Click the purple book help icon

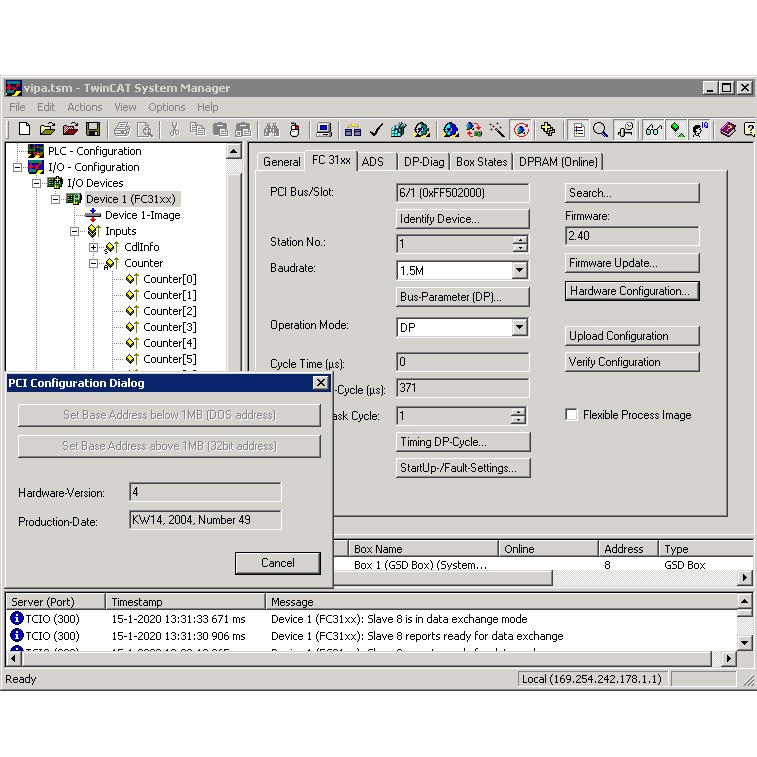727,129
